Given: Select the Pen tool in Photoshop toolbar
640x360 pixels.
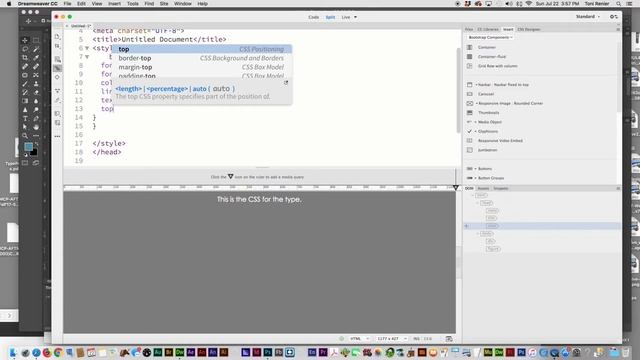Looking at the screenshot, I should click(x=36, y=118).
